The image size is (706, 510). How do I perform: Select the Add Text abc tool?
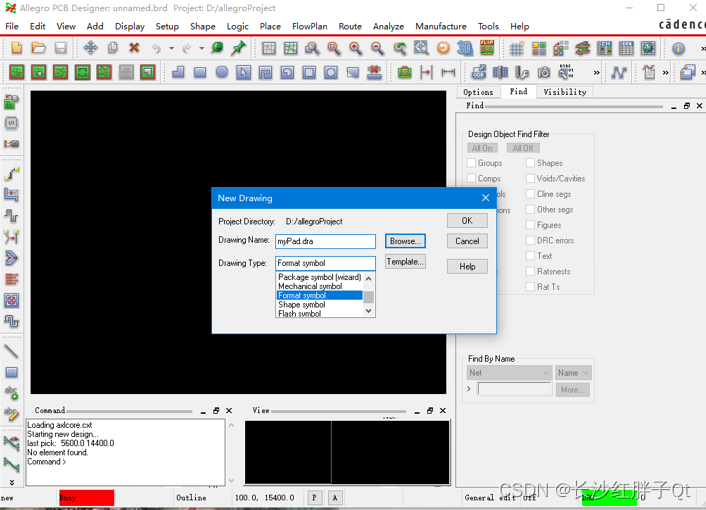click(11, 393)
